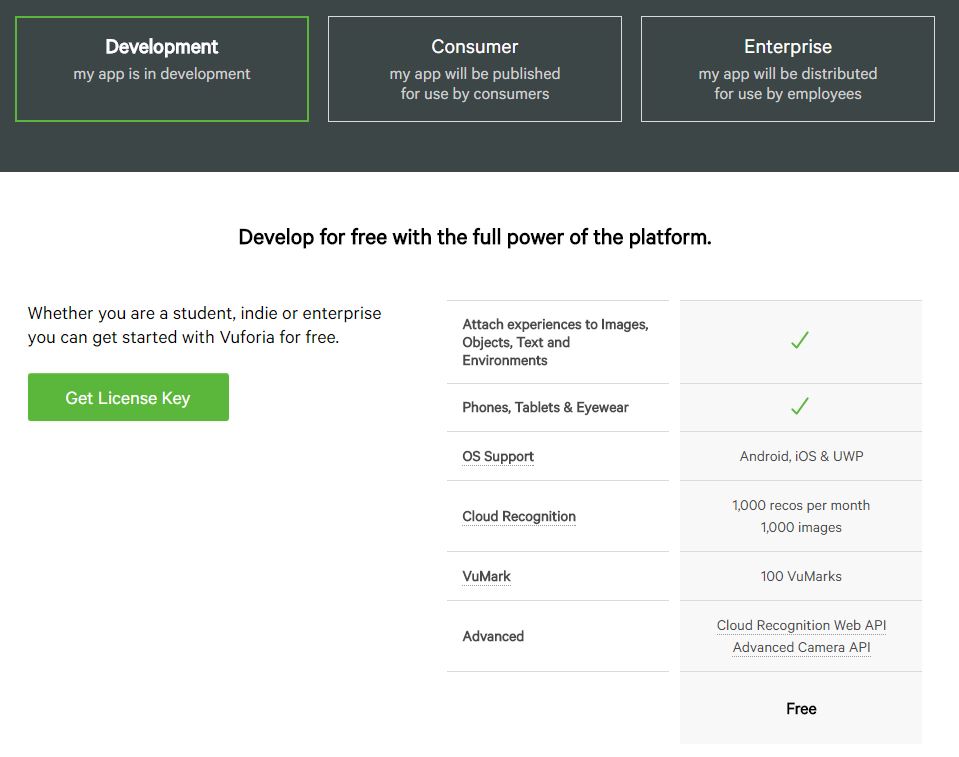Image resolution: width=959 pixels, height=757 pixels.
Task: Click 'Attach experiences to Images' row label
Action: [x=555, y=342]
